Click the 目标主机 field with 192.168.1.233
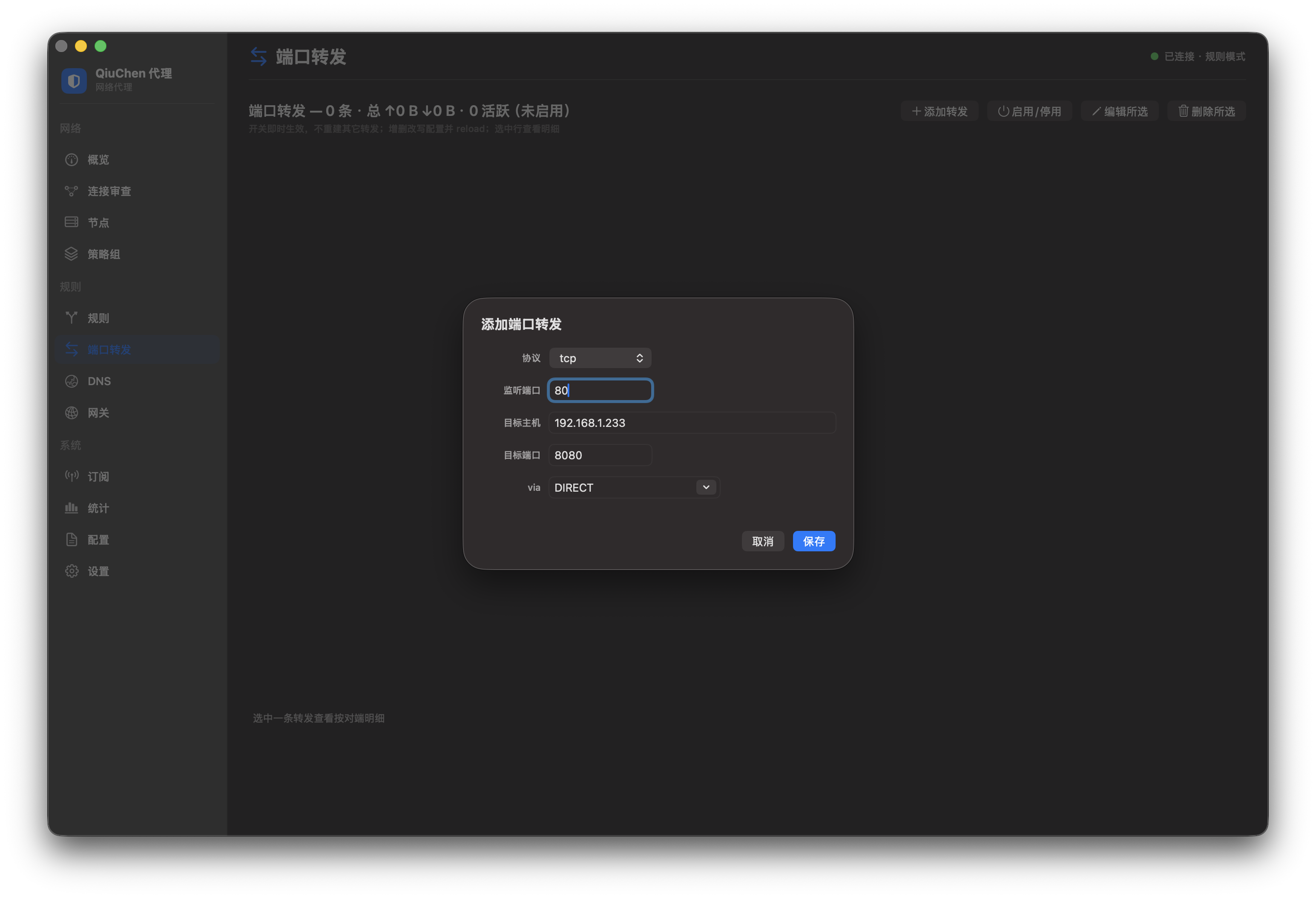This screenshot has width=1316, height=899. point(692,423)
